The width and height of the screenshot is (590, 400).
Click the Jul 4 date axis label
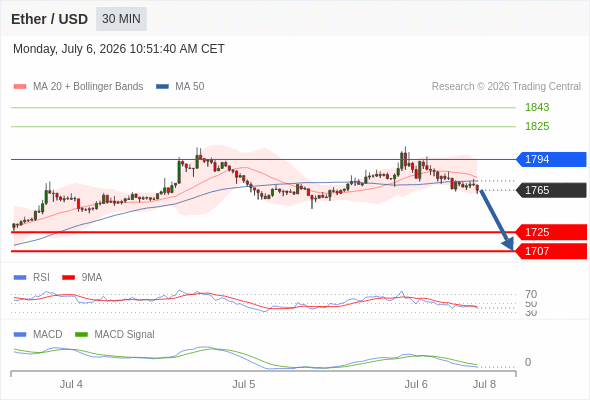[71, 384]
